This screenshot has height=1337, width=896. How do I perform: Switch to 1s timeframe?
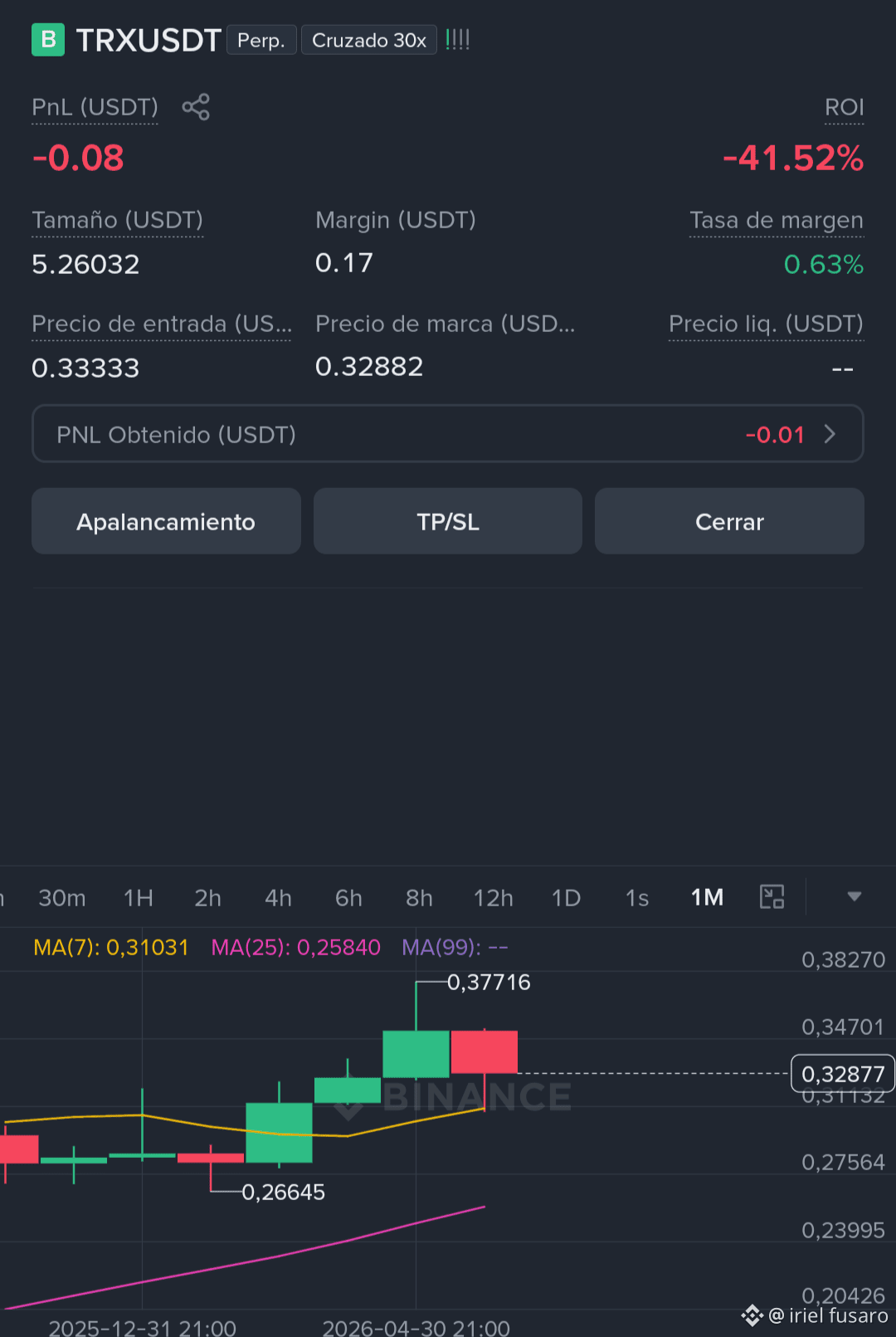(x=637, y=898)
